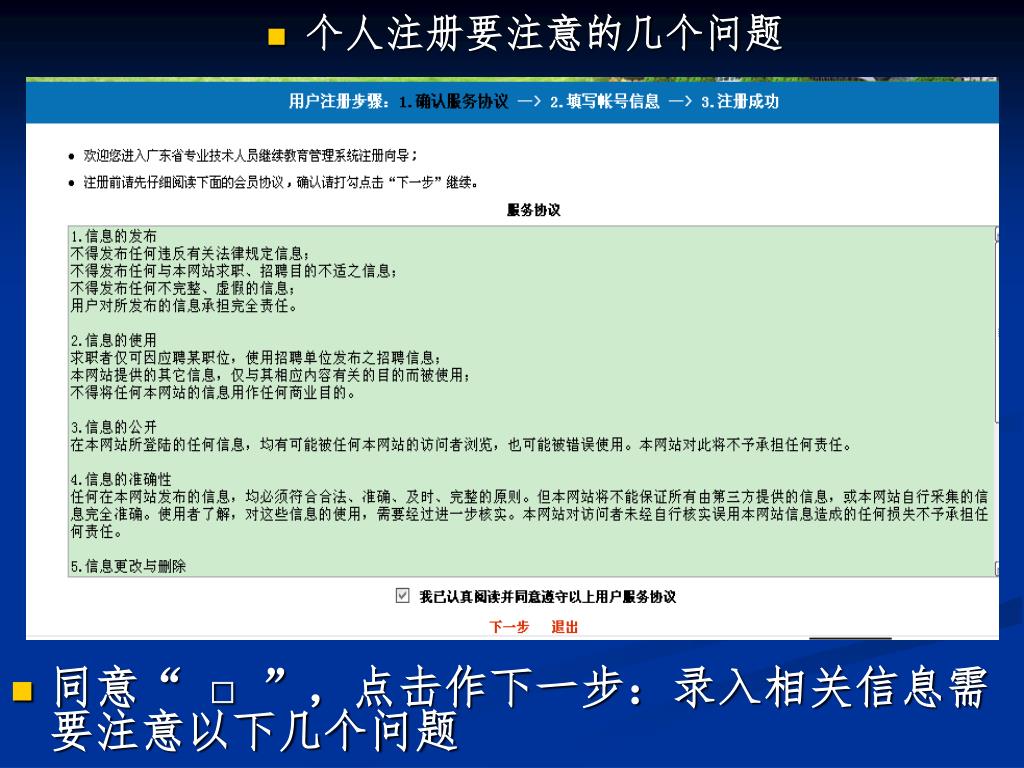Viewport: 1024px width, 768px height.
Task: Click the scroll-down arrow of the agreement box
Action: 996,569
